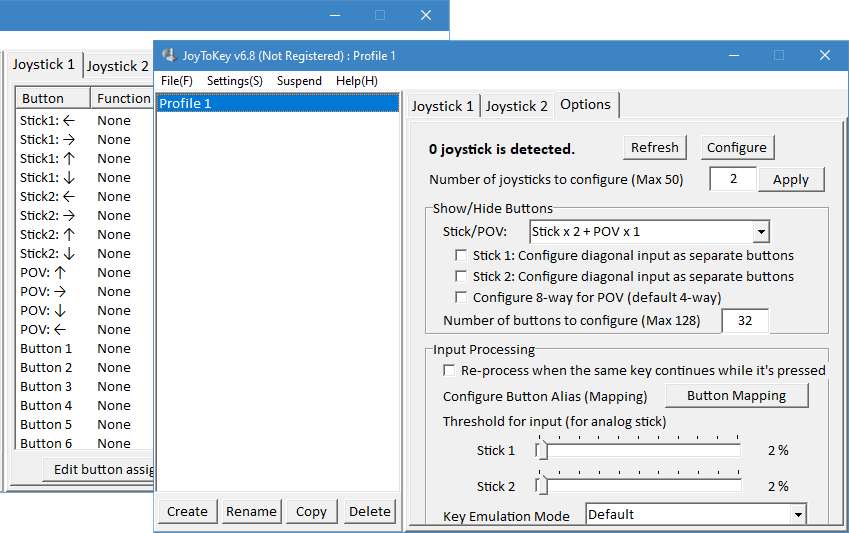Close the JoyToKey Profile 1 window
Screen dimensions: 849x533
pyautogui.click(x=825, y=55)
